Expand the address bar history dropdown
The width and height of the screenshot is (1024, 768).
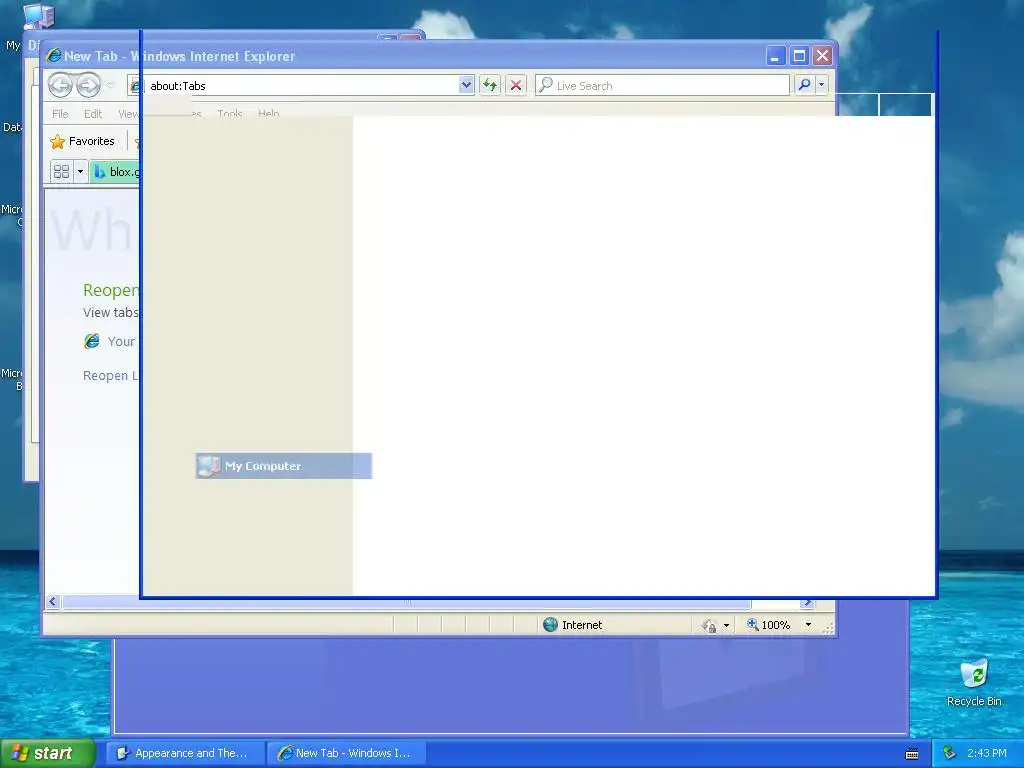(466, 85)
